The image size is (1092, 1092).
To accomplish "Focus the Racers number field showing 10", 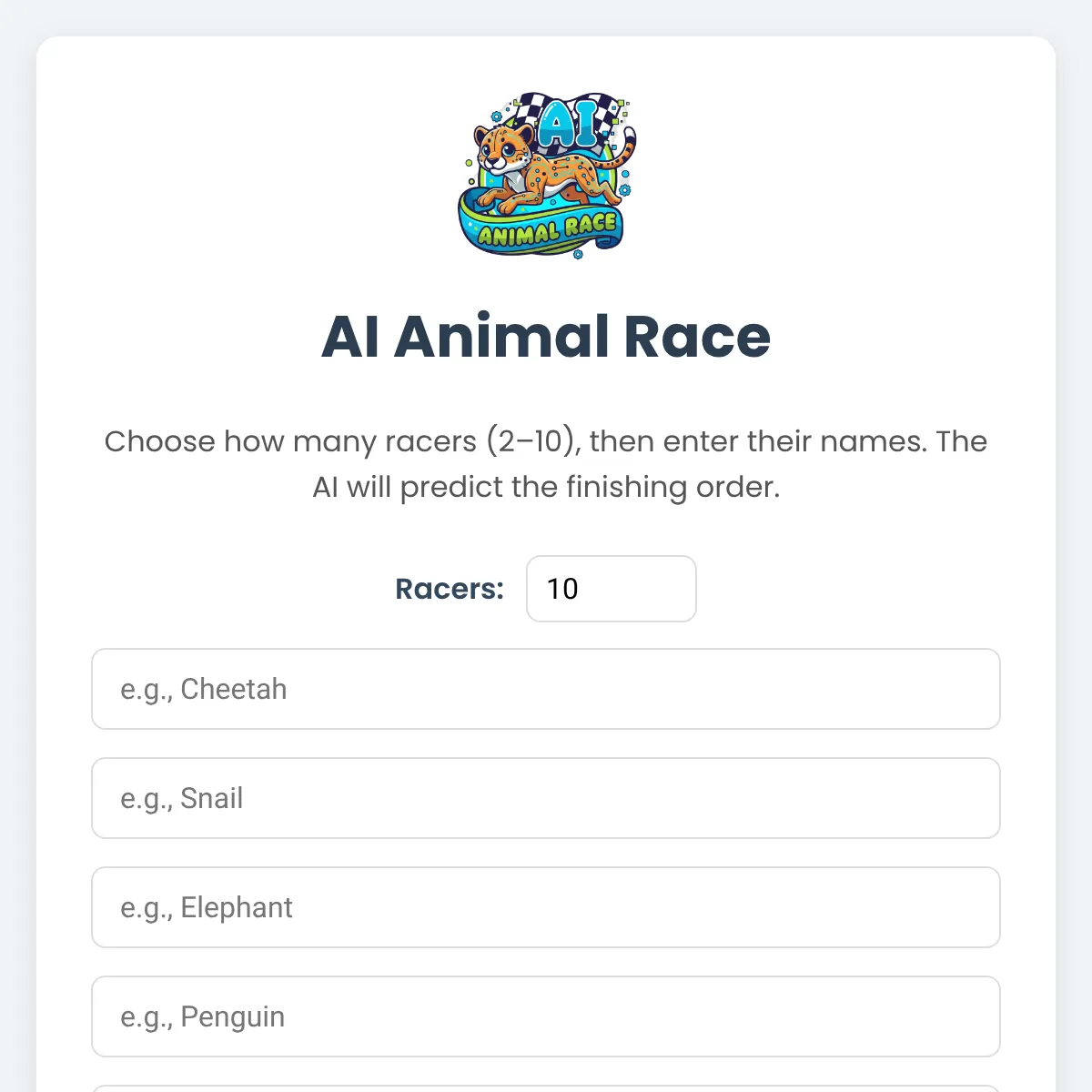I will click(612, 589).
